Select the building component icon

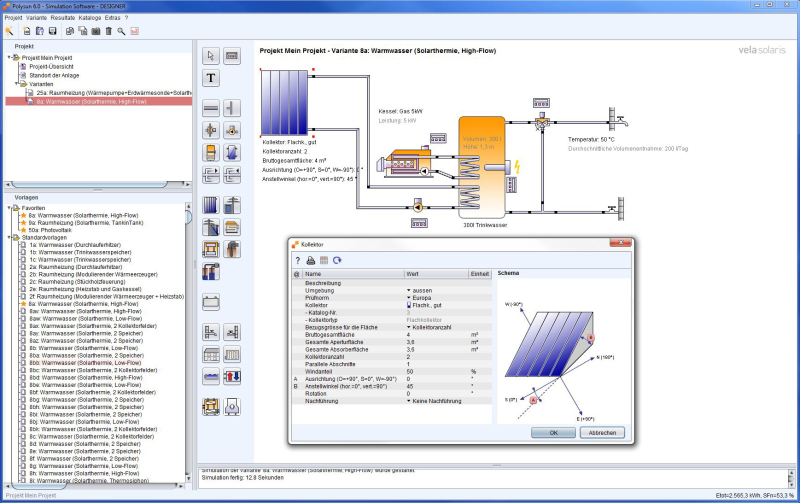click(211, 354)
